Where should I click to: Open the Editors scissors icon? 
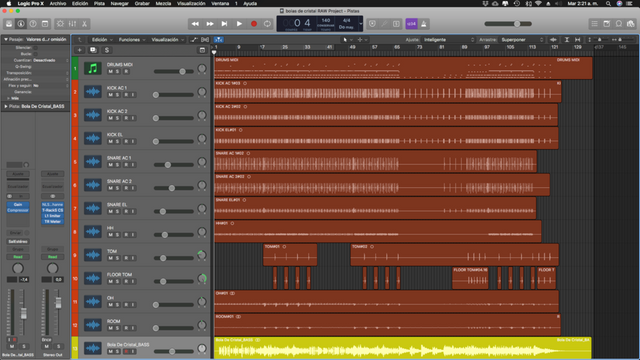pos(84,24)
